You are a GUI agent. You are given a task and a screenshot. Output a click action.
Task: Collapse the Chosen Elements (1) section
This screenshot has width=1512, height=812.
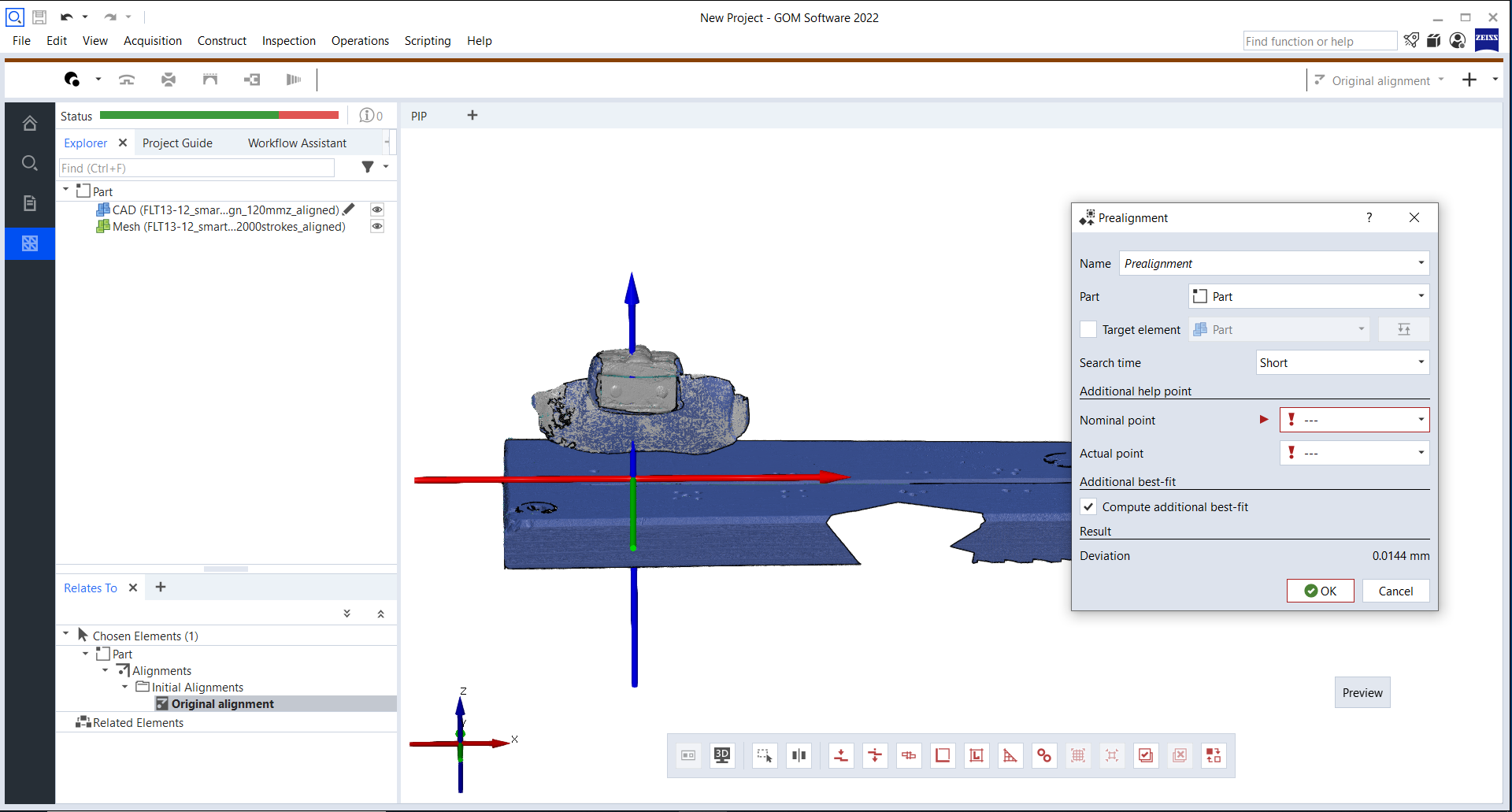click(66, 633)
